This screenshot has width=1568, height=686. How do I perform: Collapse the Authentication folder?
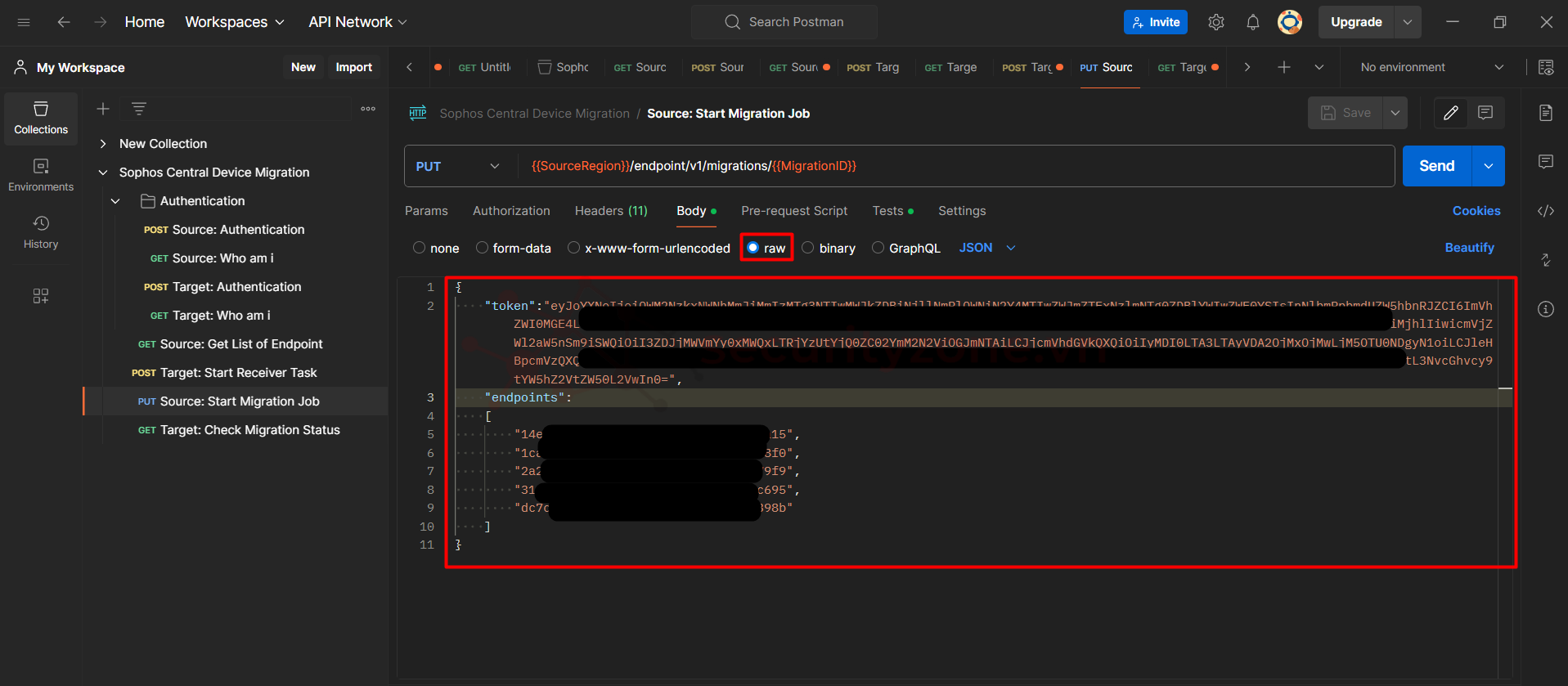click(x=115, y=201)
